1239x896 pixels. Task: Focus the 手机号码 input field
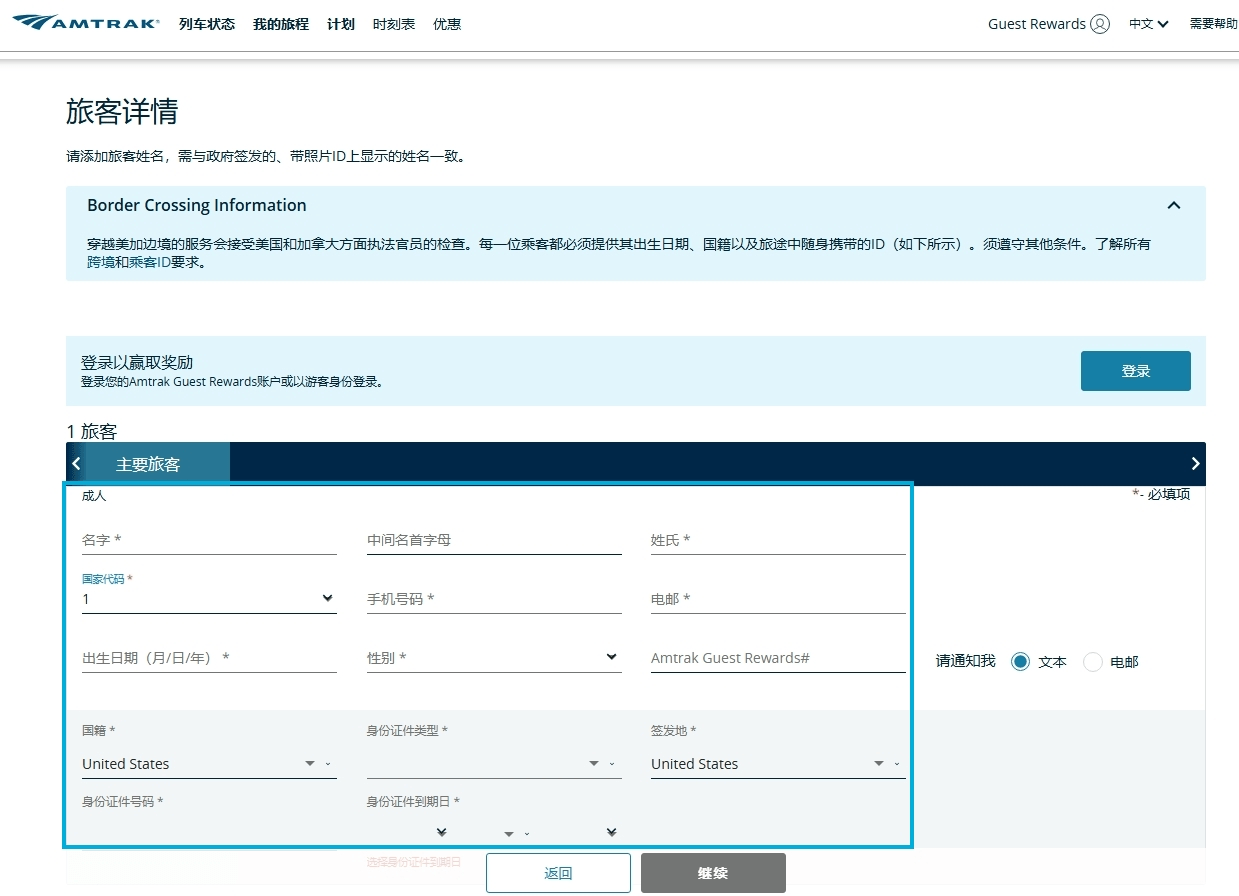(494, 599)
